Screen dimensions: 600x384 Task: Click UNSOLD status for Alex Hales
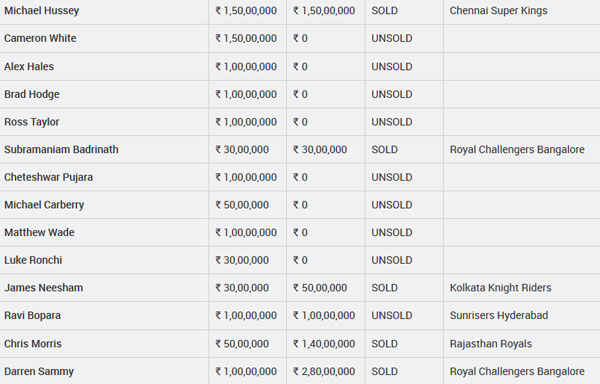point(392,67)
